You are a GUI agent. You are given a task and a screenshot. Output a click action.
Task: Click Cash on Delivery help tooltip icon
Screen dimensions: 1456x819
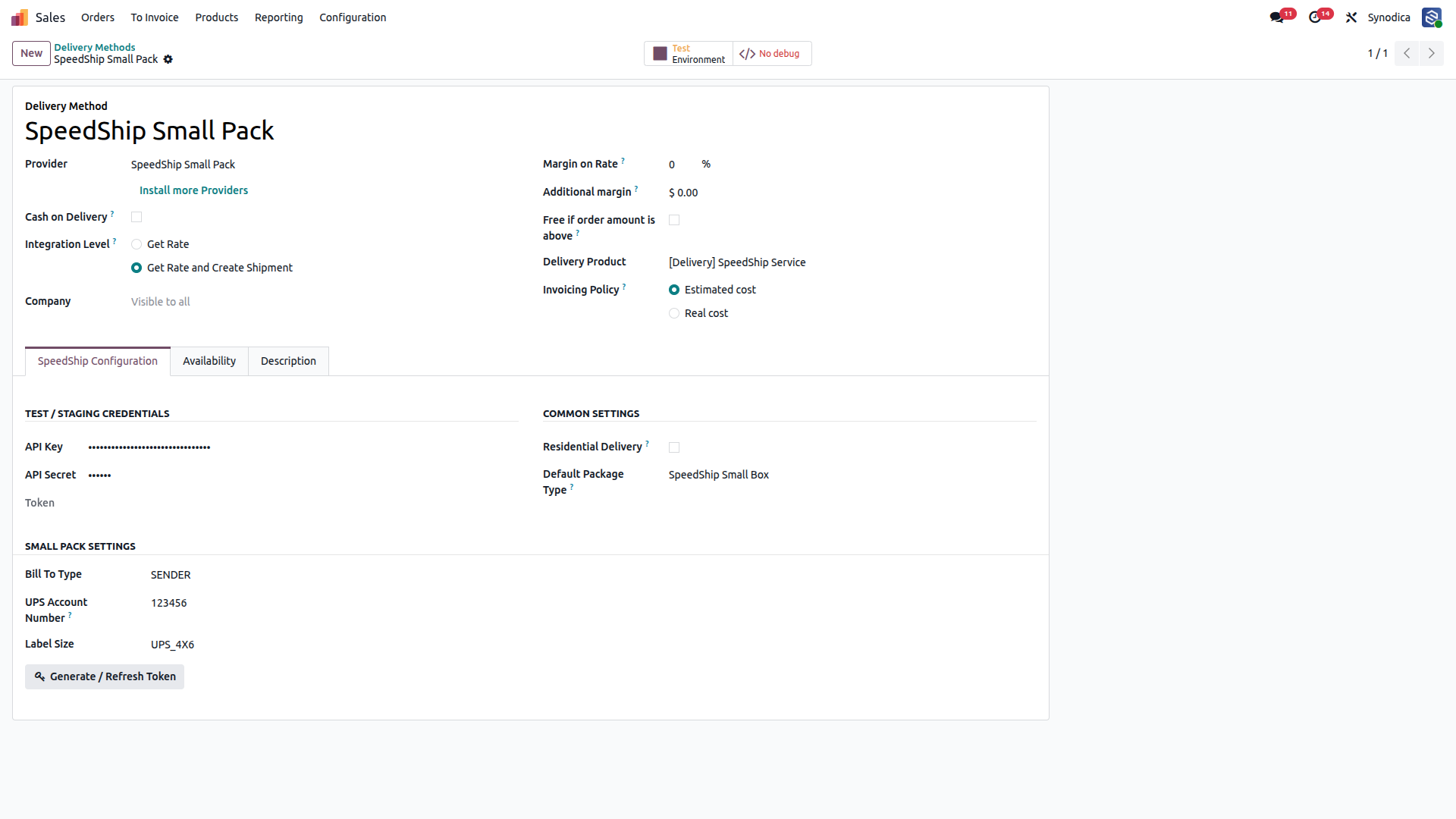click(x=112, y=214)
